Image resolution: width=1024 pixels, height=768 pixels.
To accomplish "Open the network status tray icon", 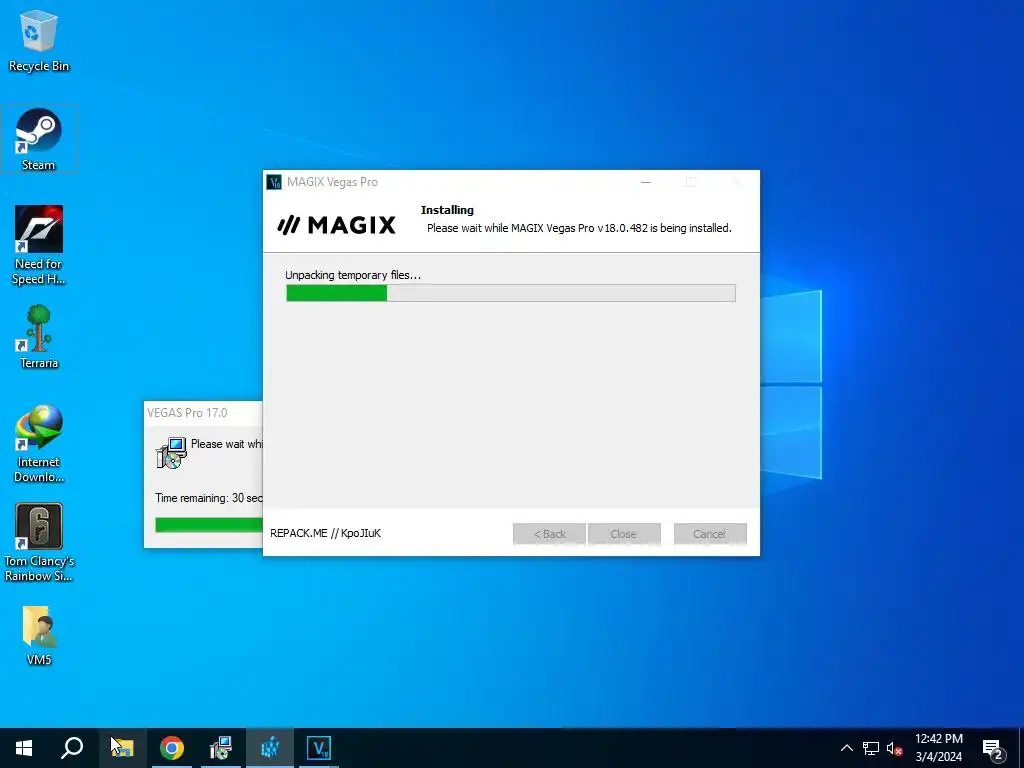I will [871, 748].
